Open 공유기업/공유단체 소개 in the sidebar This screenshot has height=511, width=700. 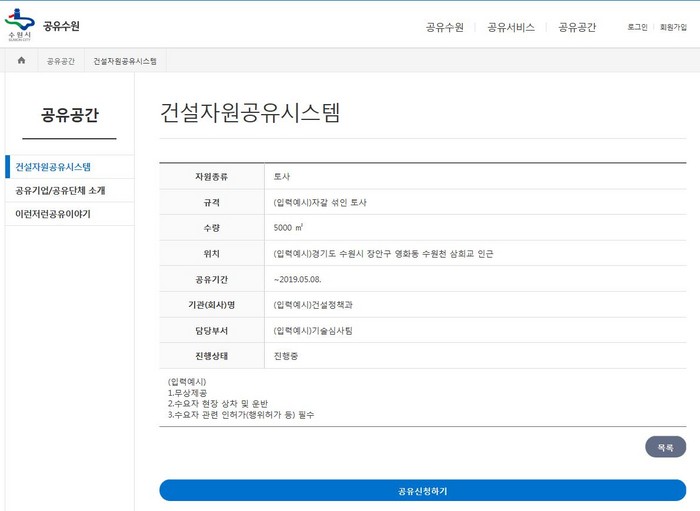click(60, 190)
